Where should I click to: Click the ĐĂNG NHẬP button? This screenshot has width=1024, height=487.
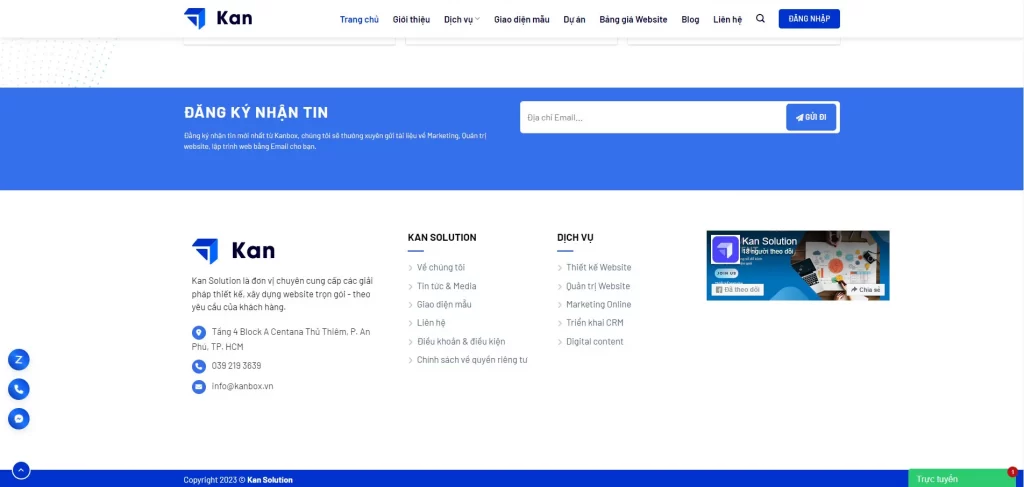(x=809, y=19)
